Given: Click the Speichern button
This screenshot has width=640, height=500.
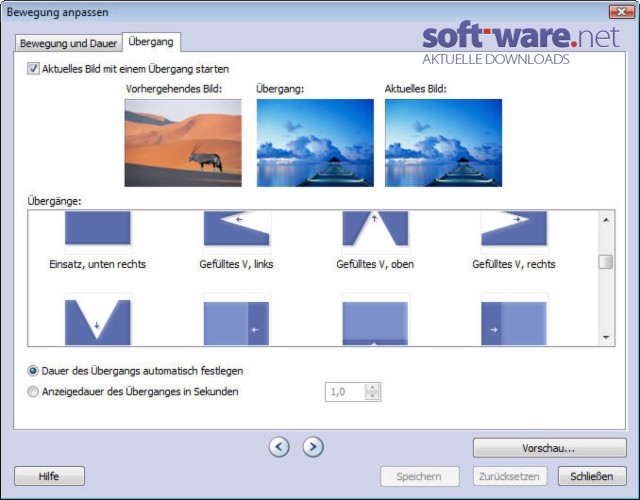Looking at the screenshot, I should (x=420, y=476).
